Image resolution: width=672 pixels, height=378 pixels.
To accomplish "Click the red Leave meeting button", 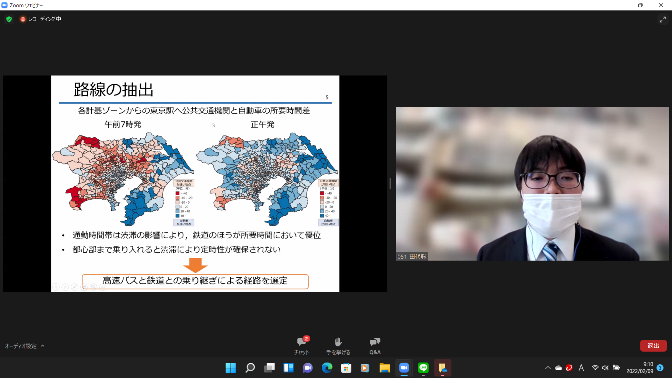I will pyautogui.click(x=653, y=345).
